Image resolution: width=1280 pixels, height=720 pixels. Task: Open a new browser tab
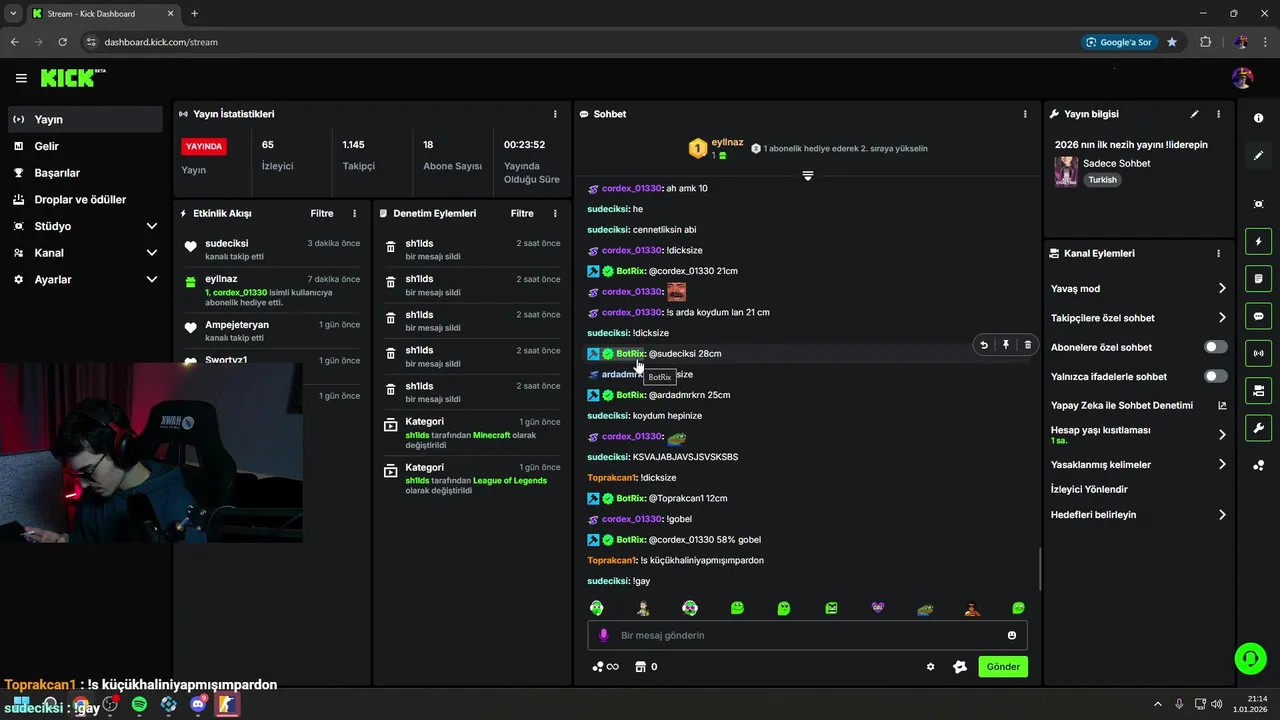(194, 14)
